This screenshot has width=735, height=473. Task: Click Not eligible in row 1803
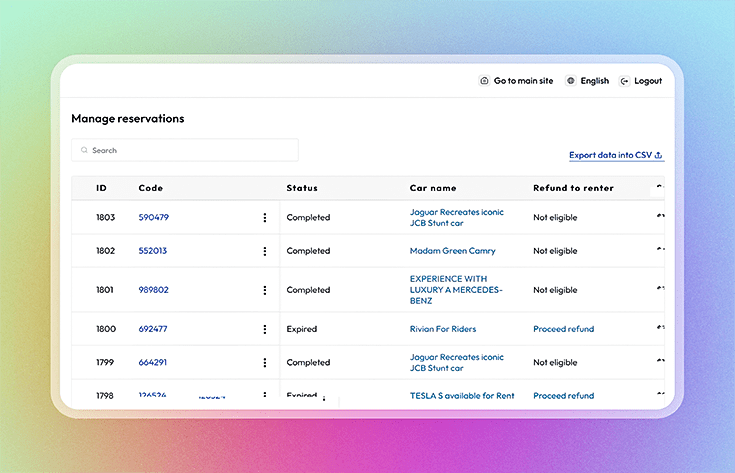(x=555, y=218)
